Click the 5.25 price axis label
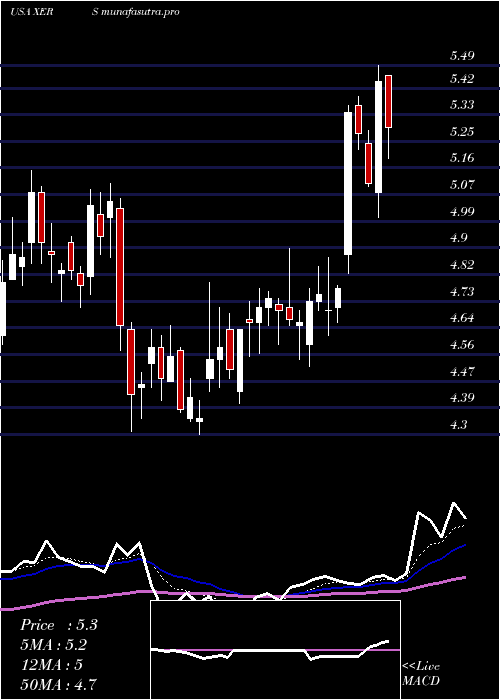Image resolution: width=500 pixels, height=700 pixels. (462, 132)
